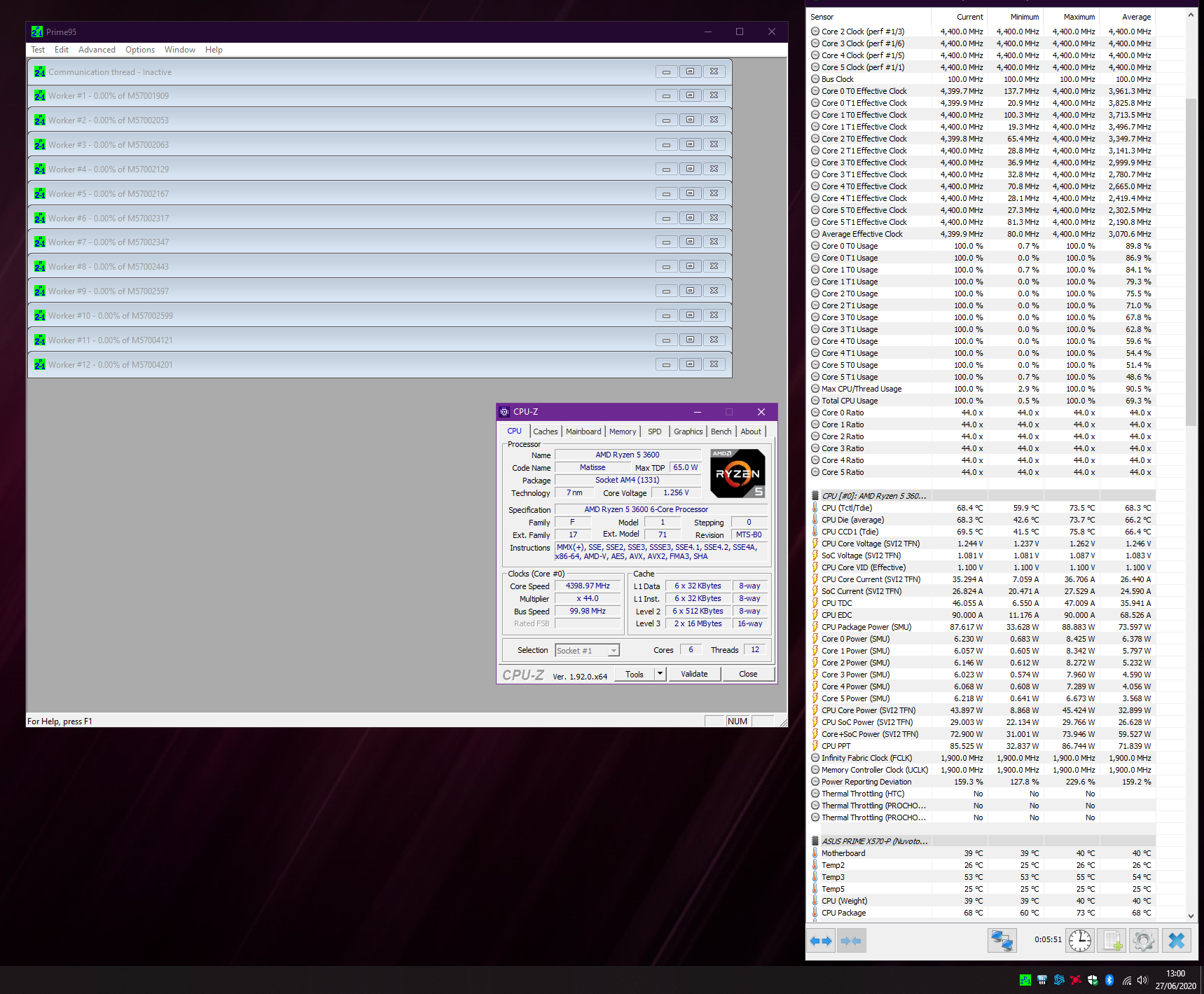Click the lightning icon beside SoC Voltage

[x=815, y=555]
